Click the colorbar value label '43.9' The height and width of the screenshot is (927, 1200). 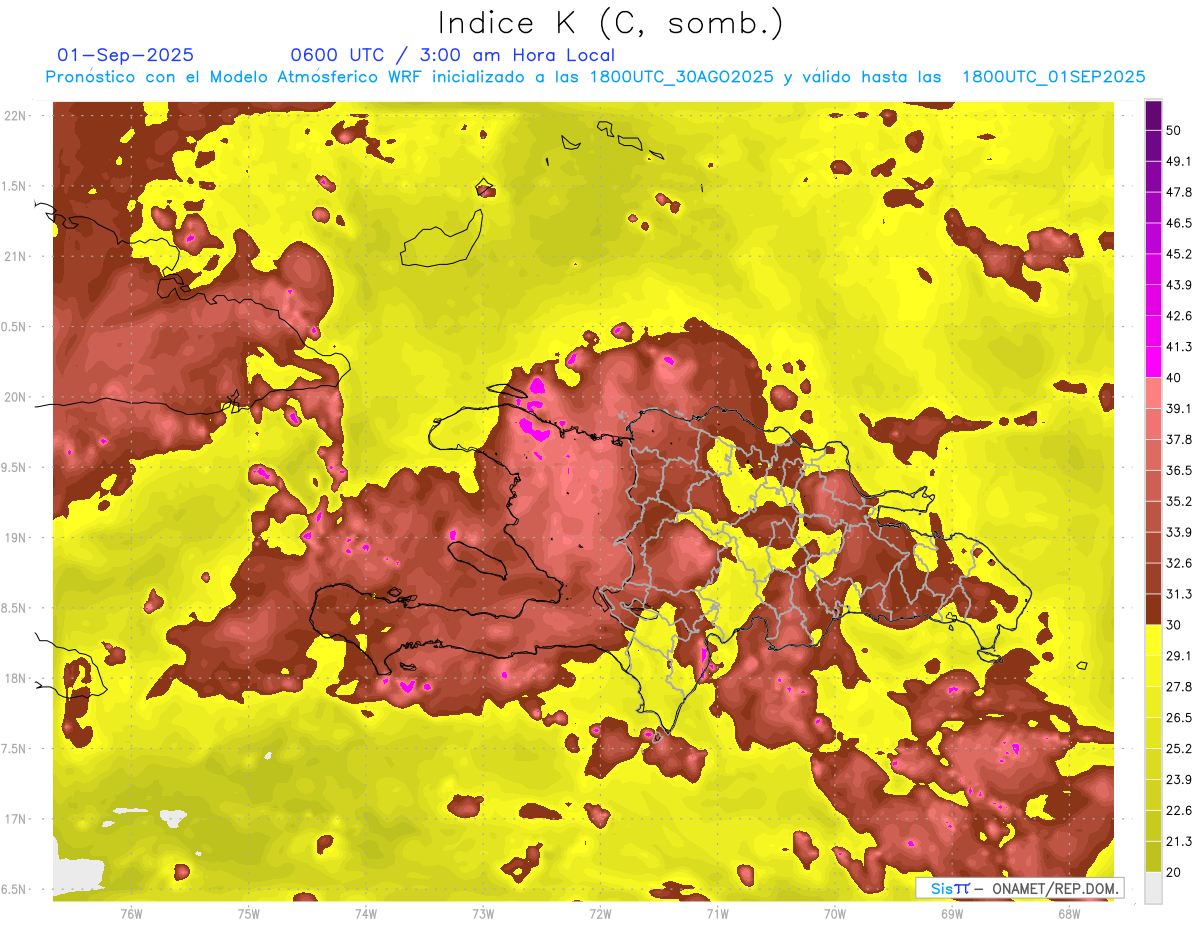1179,285
